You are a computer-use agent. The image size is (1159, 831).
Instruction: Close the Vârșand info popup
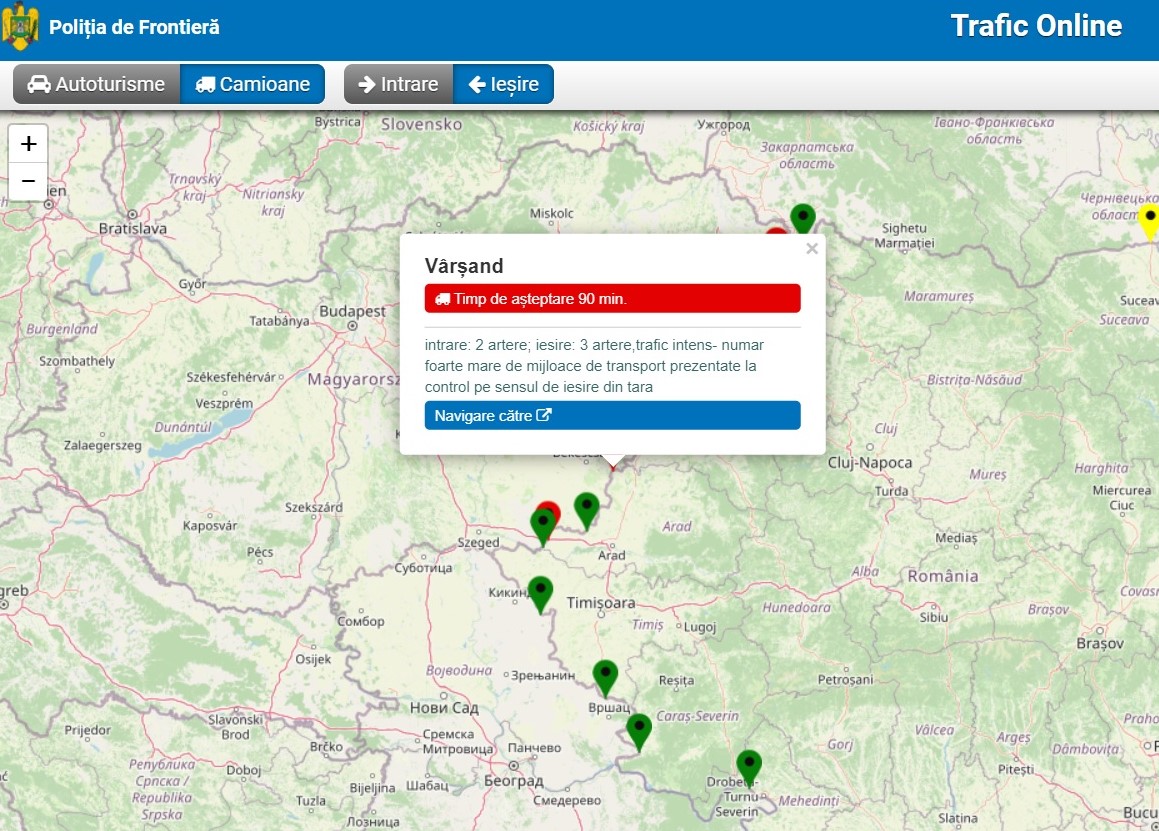tap(812, 249)
